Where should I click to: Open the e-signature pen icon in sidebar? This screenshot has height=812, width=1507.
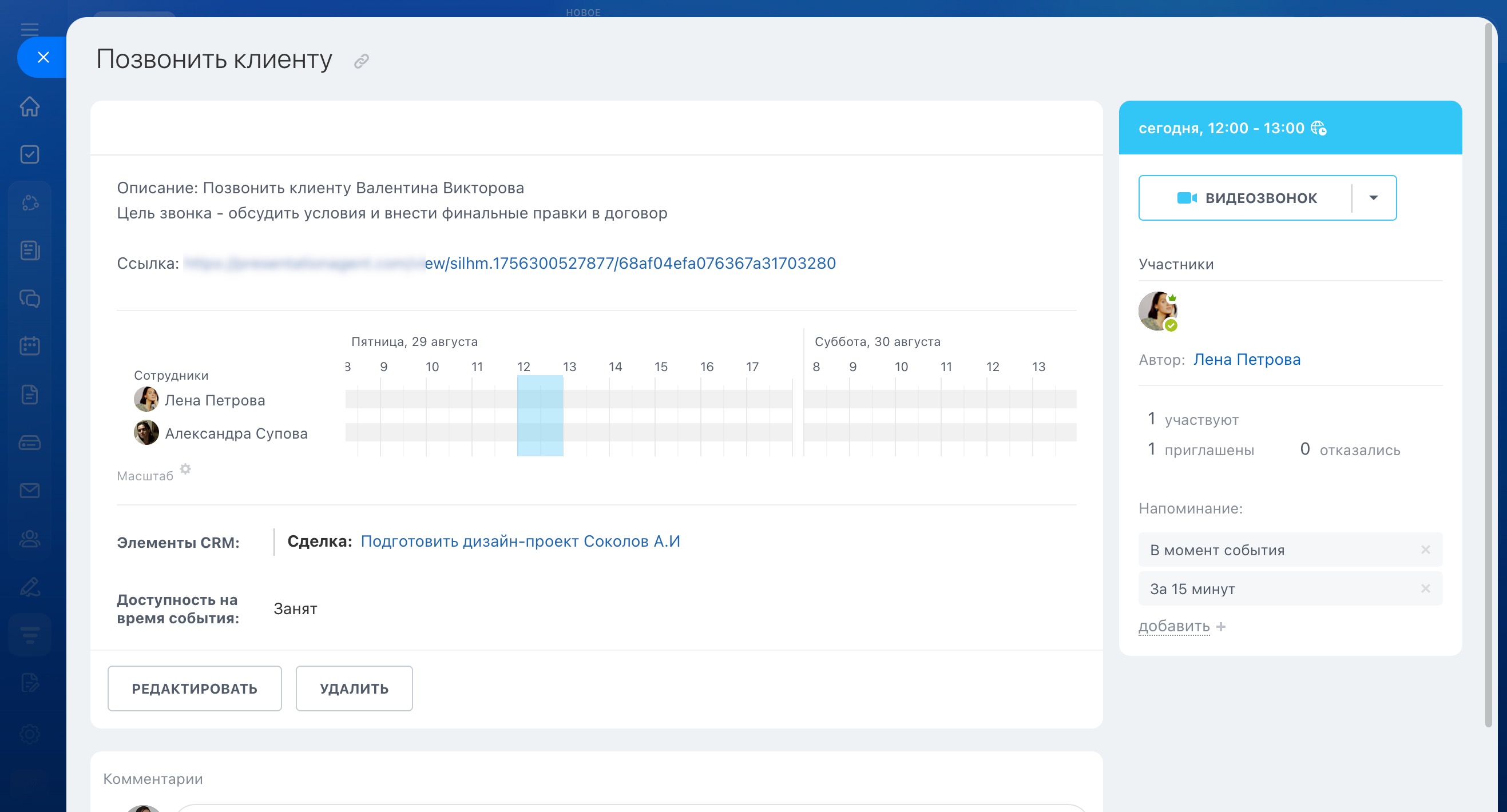(x=29, y=586)
